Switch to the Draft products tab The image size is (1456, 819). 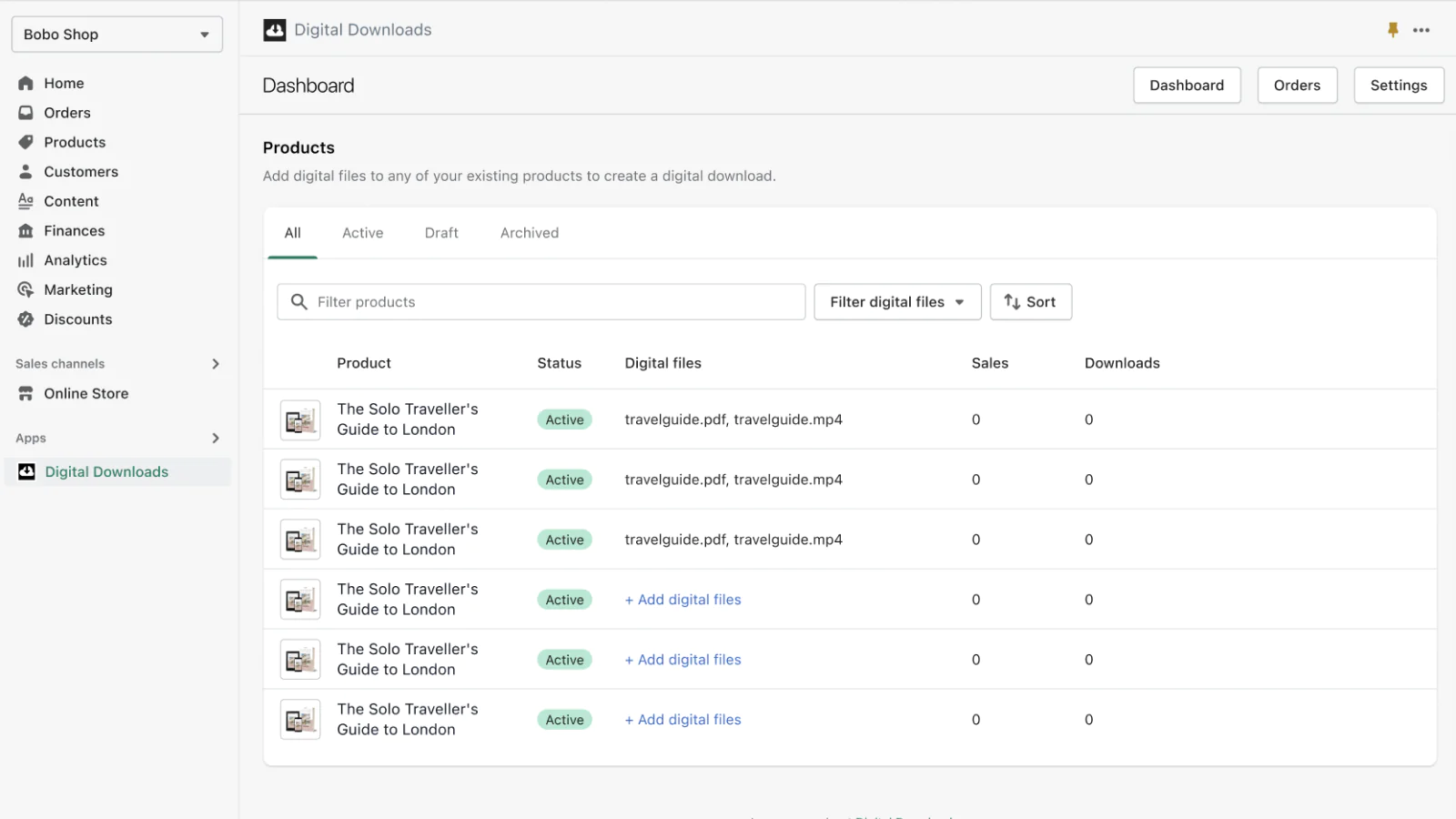[441, 233]
